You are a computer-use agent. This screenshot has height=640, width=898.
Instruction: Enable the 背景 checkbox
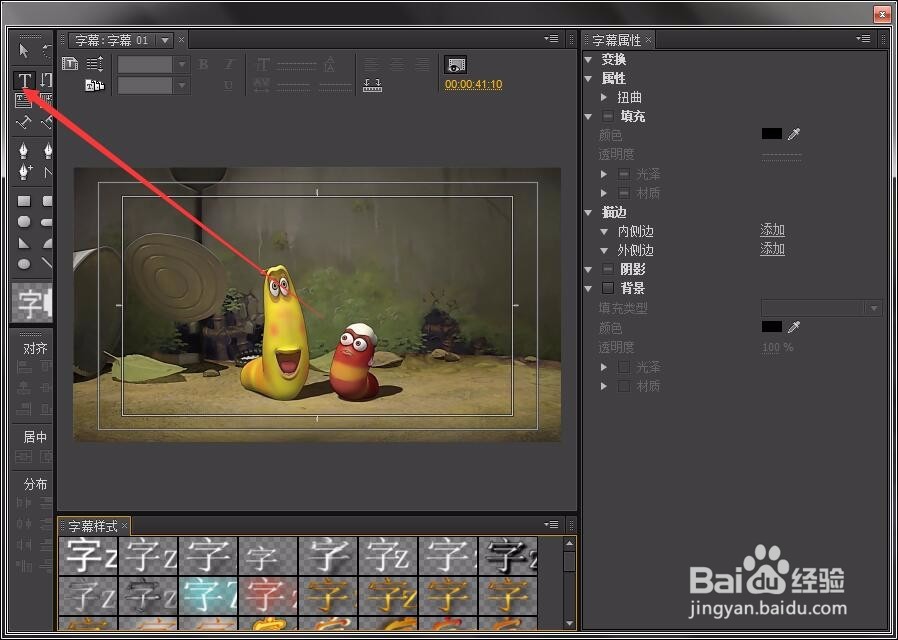click(x=608, y=288)
